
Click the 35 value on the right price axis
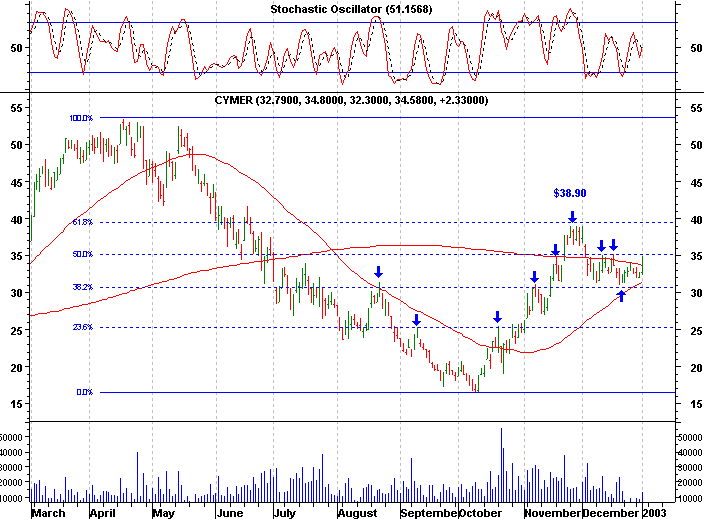696,256
